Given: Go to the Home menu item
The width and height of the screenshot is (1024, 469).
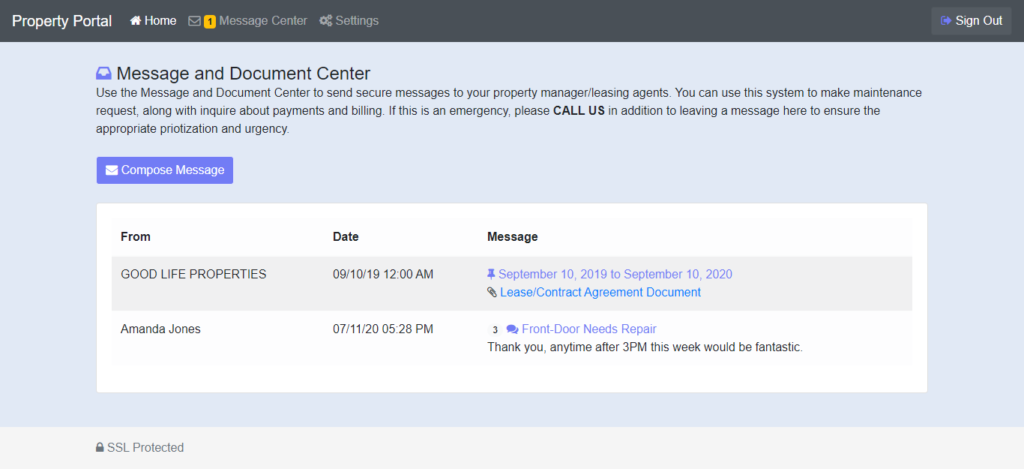Looking at the screenshot, I should [x=160, y=21].
